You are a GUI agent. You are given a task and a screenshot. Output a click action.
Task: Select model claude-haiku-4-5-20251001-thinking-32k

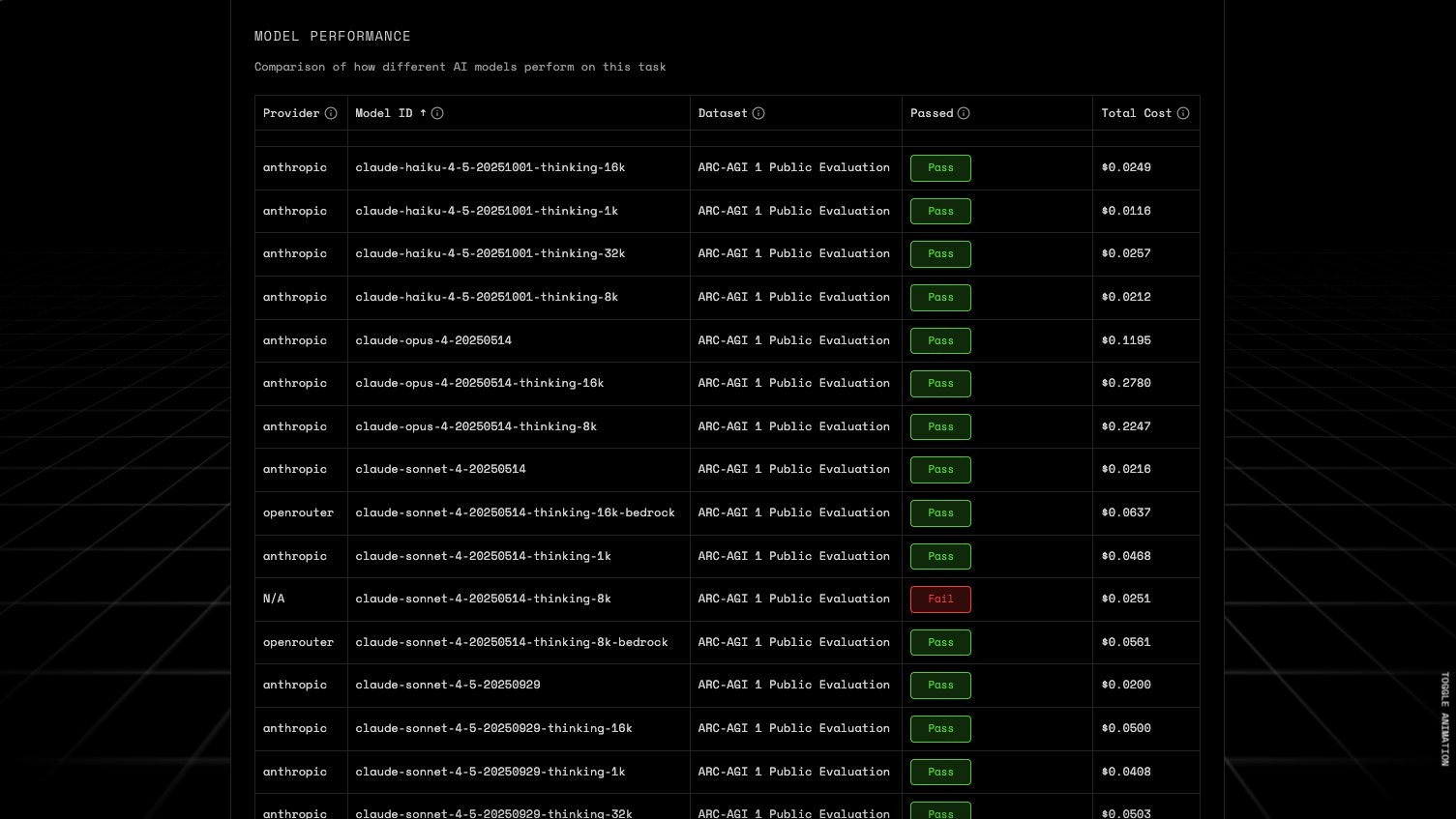point(490,253)
